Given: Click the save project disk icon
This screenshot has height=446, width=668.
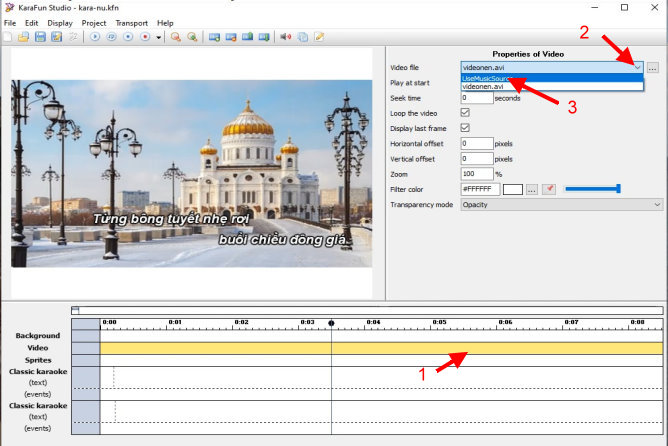Looking at the screenshot, I should [40, 37].
